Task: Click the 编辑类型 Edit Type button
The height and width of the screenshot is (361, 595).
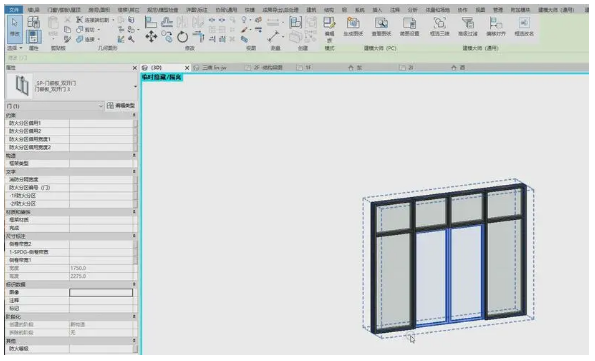Action: [x=121, y=106]
